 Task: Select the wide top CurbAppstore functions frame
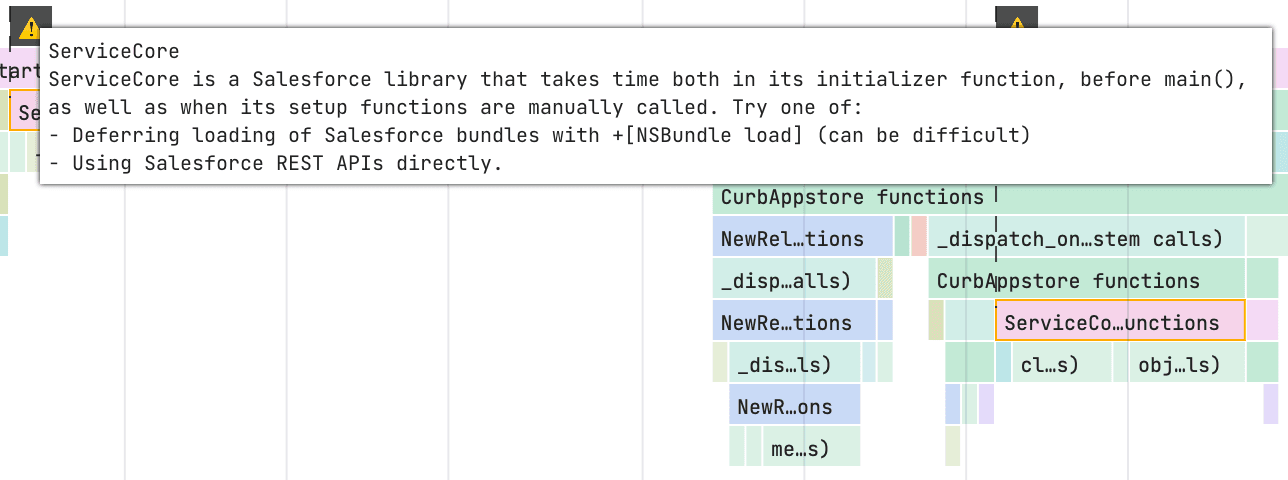point(852,198)
